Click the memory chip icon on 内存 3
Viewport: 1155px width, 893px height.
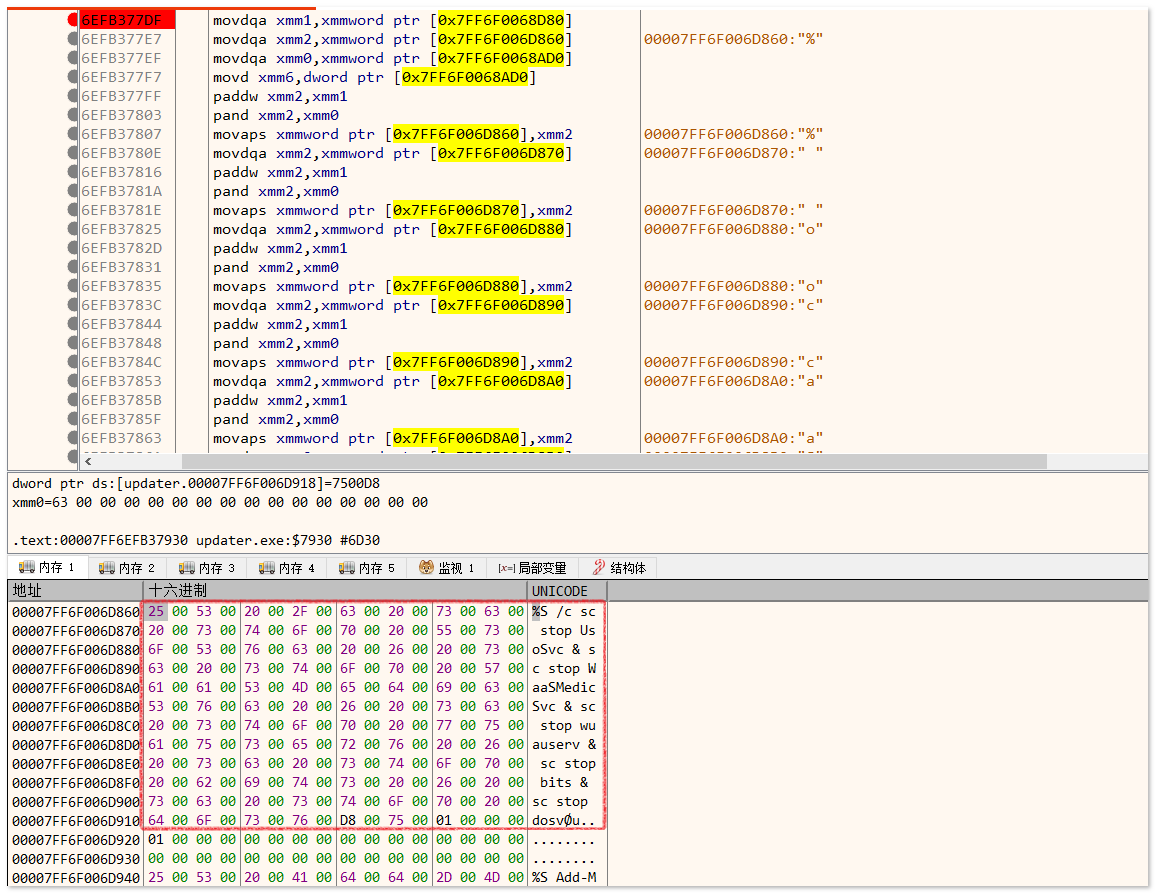pos(187,568)
